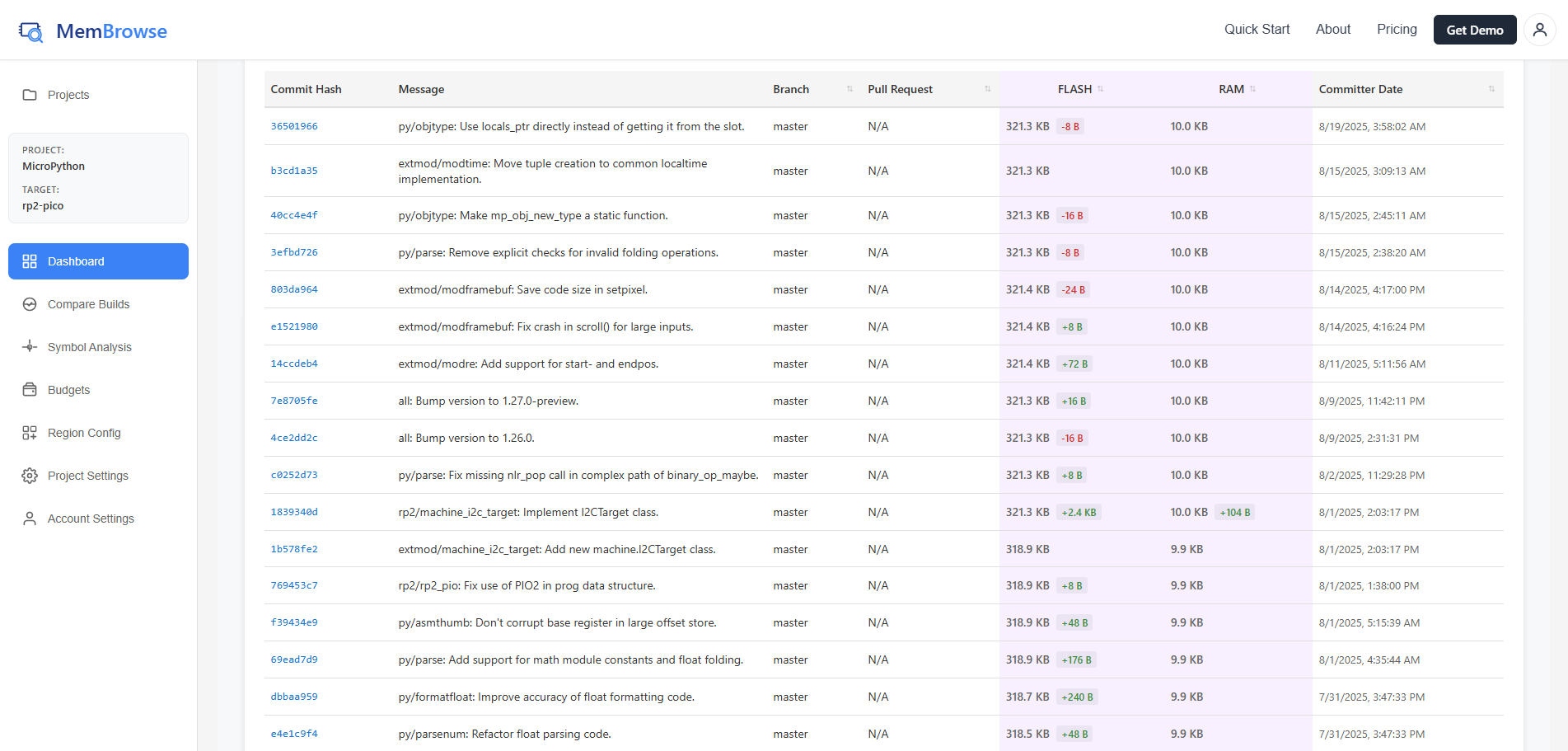Open Symbol Analysis page
The width and height of the screenshot is (1568, 751).
pyautogui.click(x=98, y=347)
